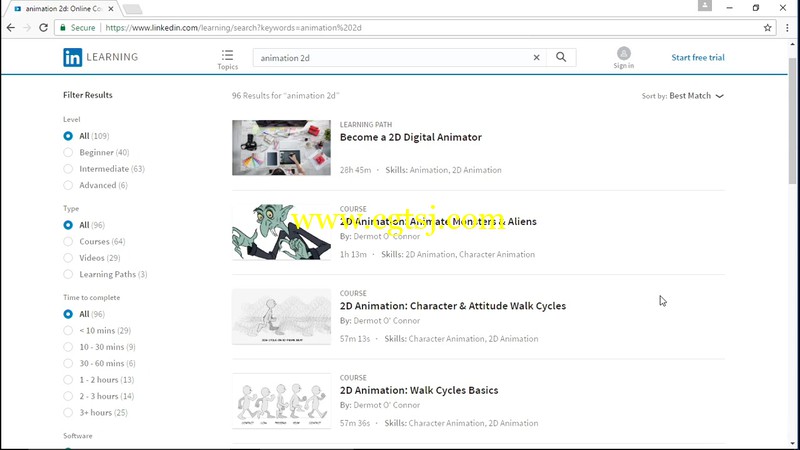800x450 pixels.
Task: Reload the page with refresh icon
Action: pyautogui.click(x=43, y=28)
